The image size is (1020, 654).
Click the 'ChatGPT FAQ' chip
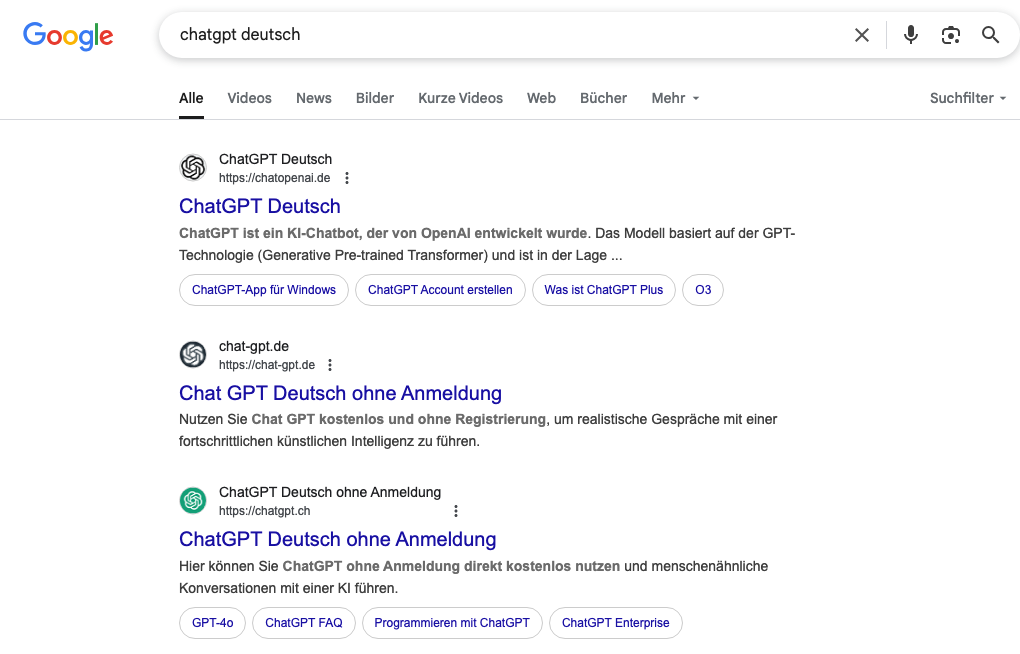304,623
